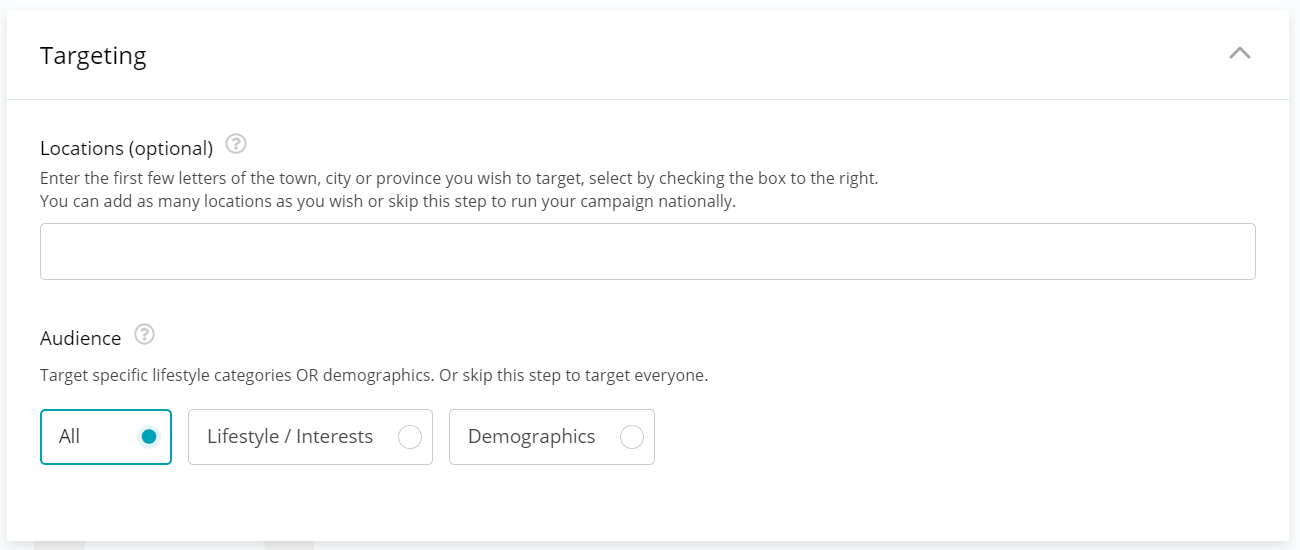
Task: Click the "Enter the first few letters" instruction
Action: click(x=458, y=179)
